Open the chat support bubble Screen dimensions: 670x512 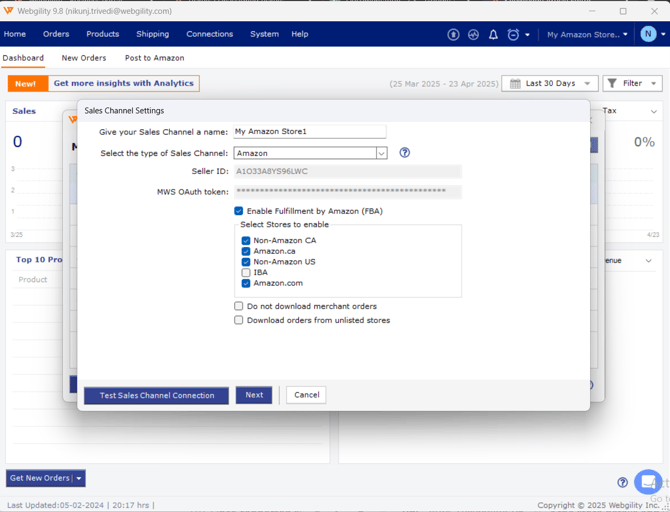tap(648, 481)
